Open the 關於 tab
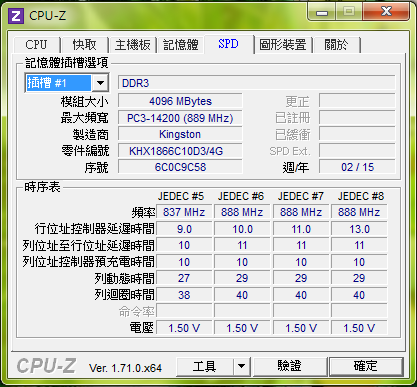 click(336, 45)
